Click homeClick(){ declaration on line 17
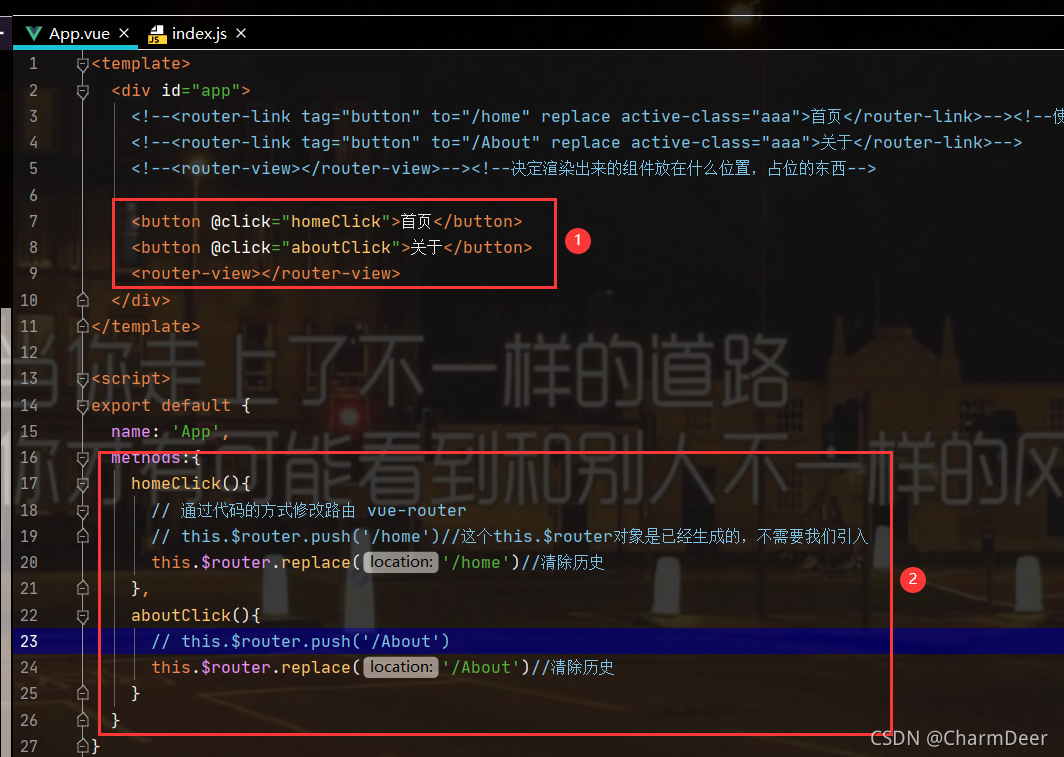The width and height of the screenshot is (1064, 757). point(191,484)
